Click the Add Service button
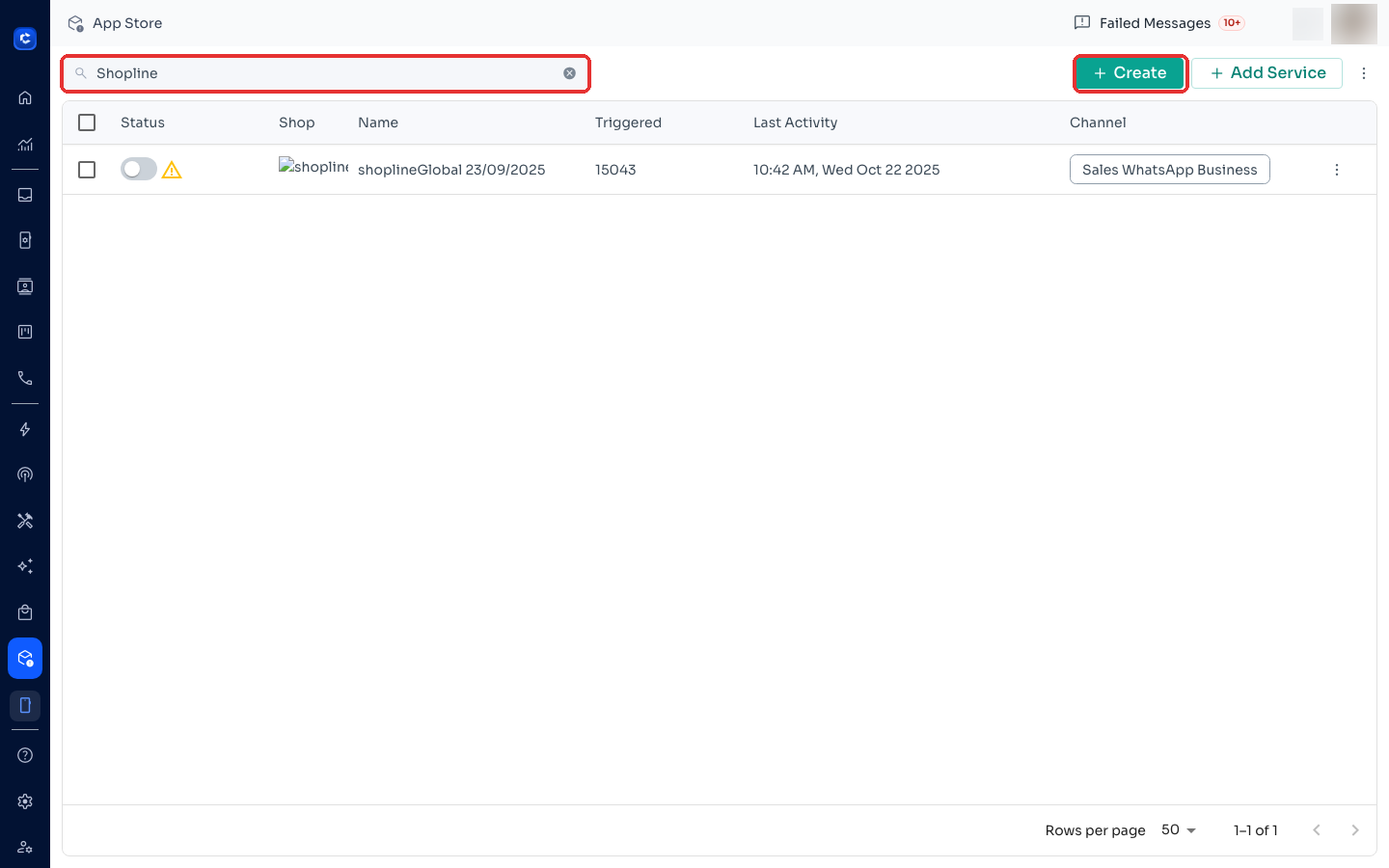The width and height of the screenshot is (1389, 868). pos(1267,73)
